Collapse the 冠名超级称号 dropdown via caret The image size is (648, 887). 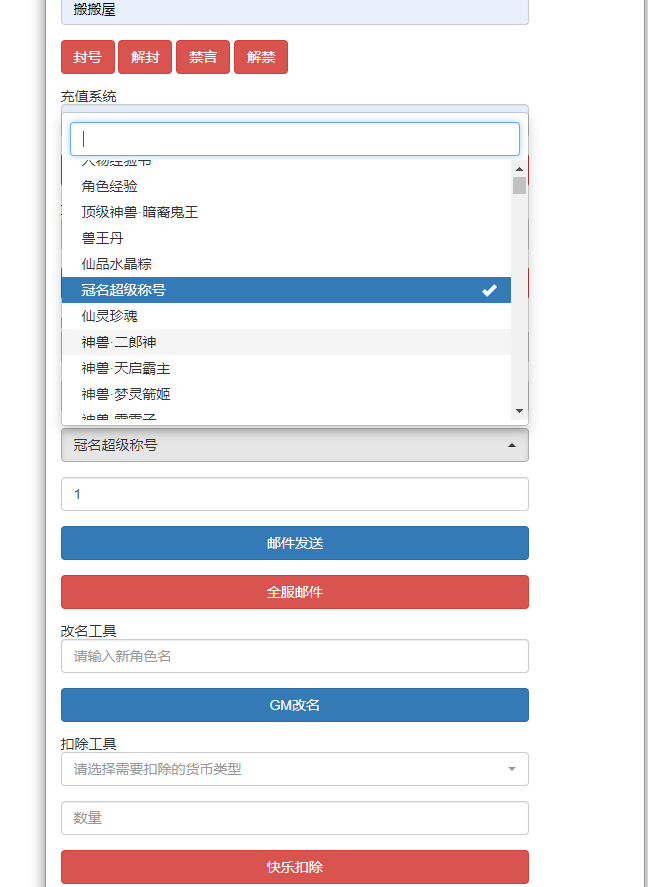coord(512,445)
